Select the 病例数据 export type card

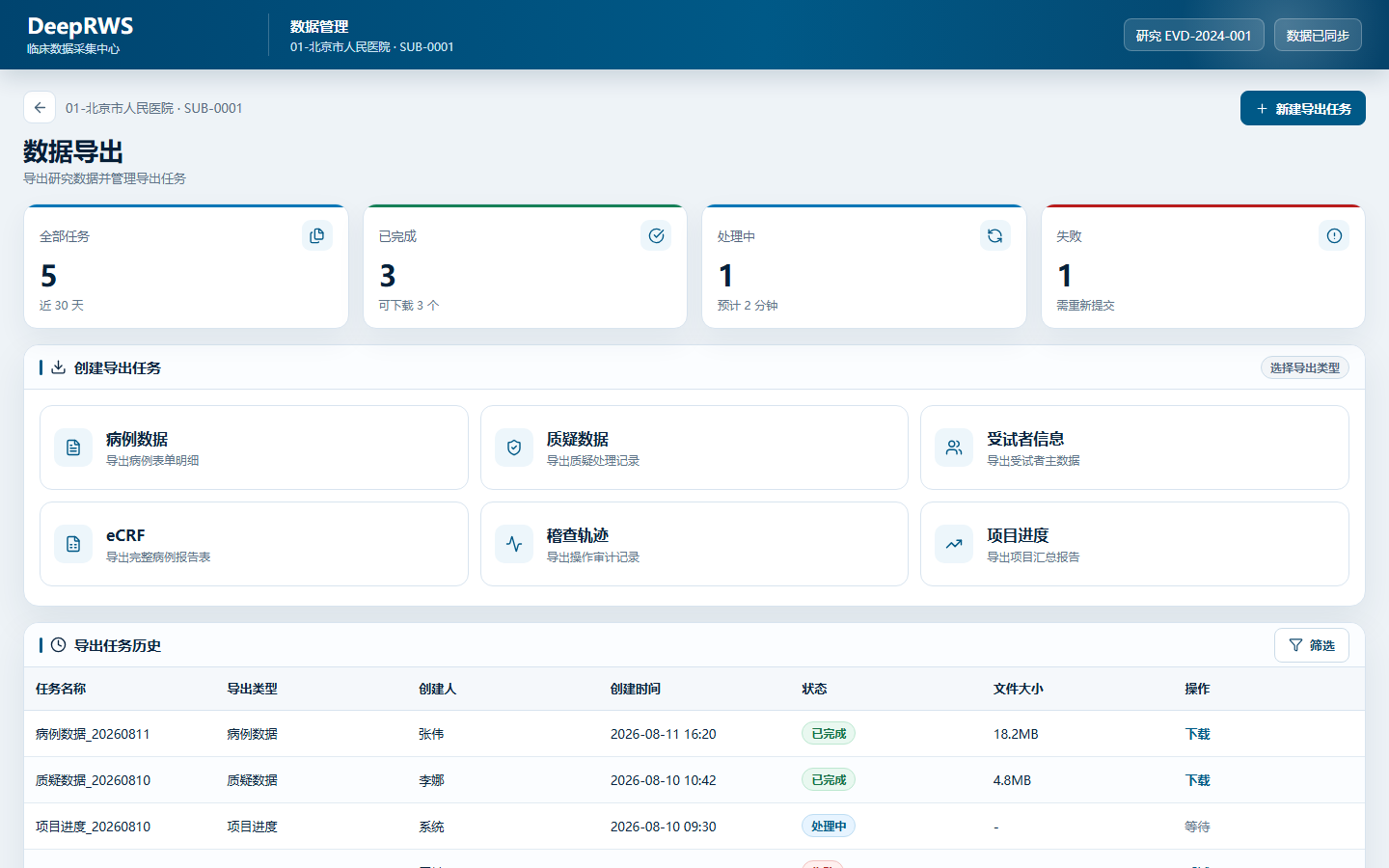pos(254,448)
